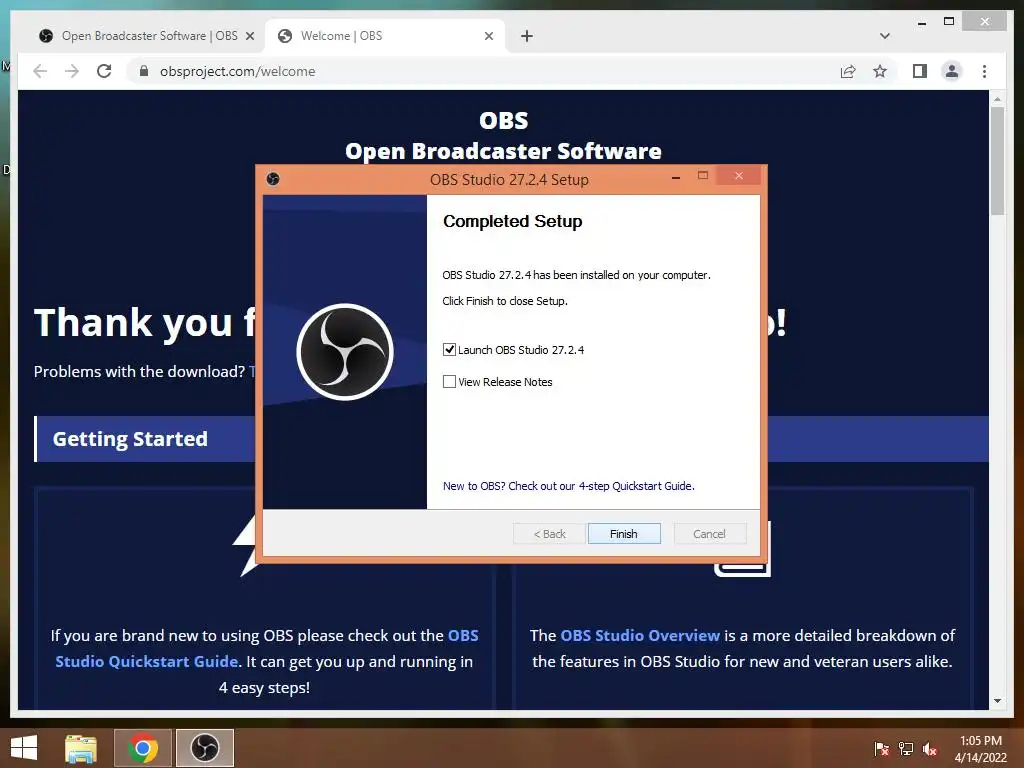Viewport: 1024px width, 768px height.
Task: Open the 4-step Quickstart Guide link in installer
Action: tap(569, 486)
